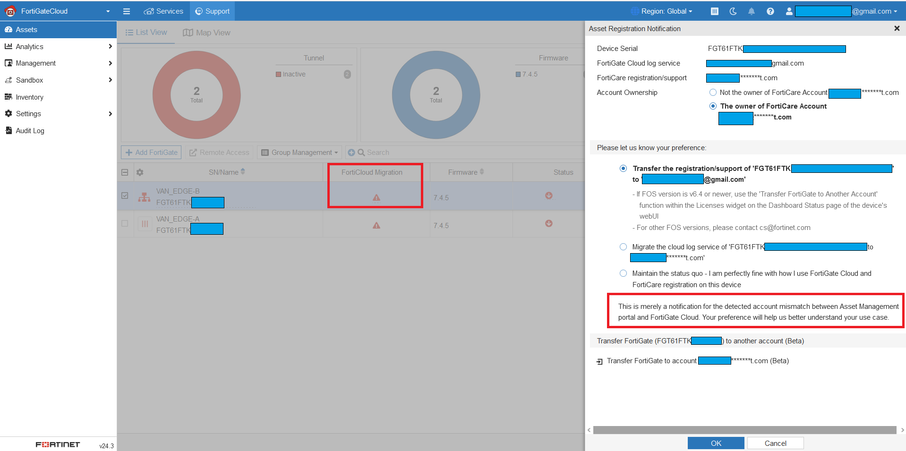The width and height of the screenshot is (906, 451).
Task: Click the top bar icon left of the moon
Action: pos(714,11)
